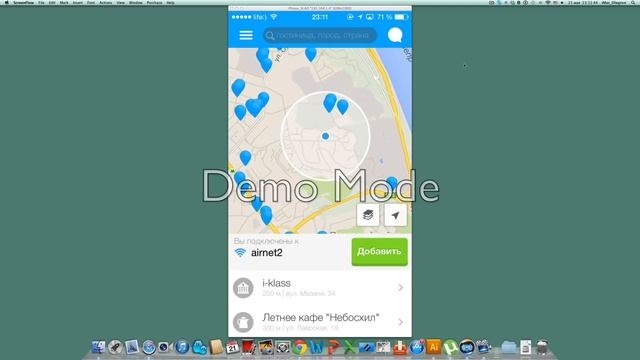Open the Font menu

(91, 2)
